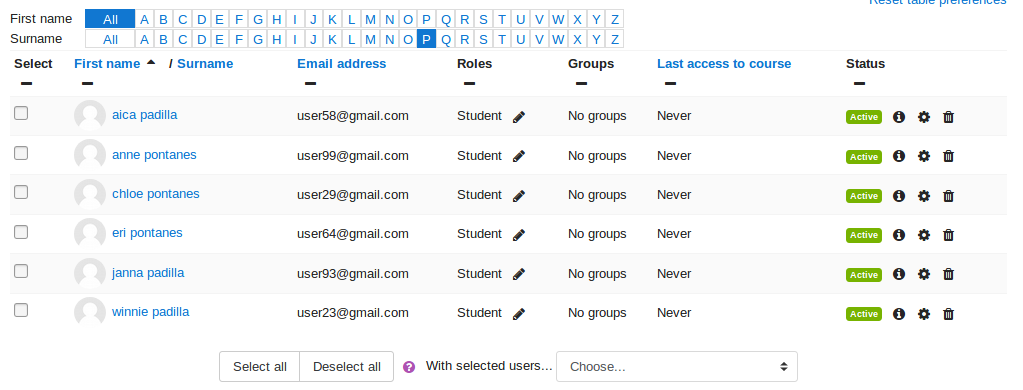Check the box next to winnie padilla
This screenshot has height=390, width=1023.
pos(21,310)
